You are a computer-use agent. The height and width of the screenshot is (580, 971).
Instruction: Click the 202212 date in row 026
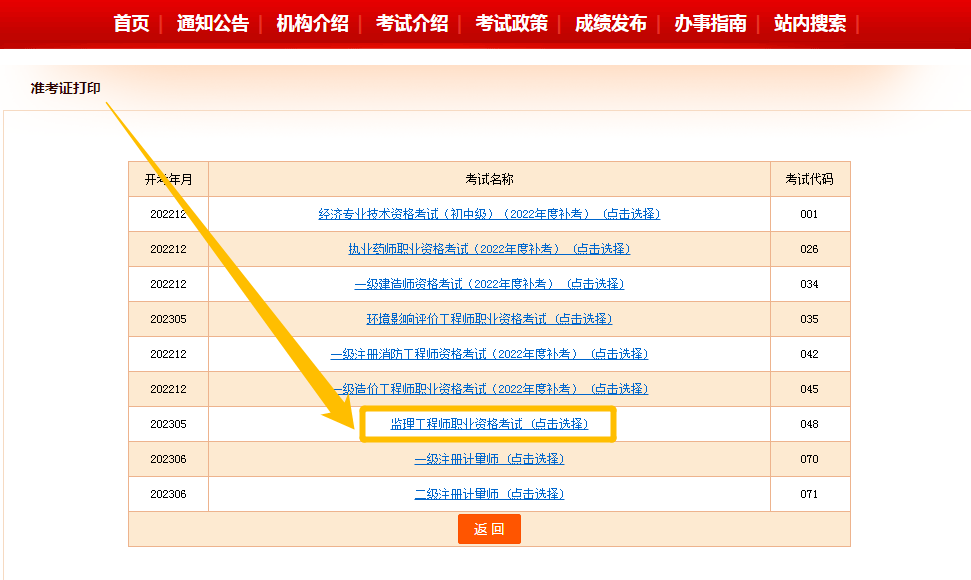[x=168, y=249]
